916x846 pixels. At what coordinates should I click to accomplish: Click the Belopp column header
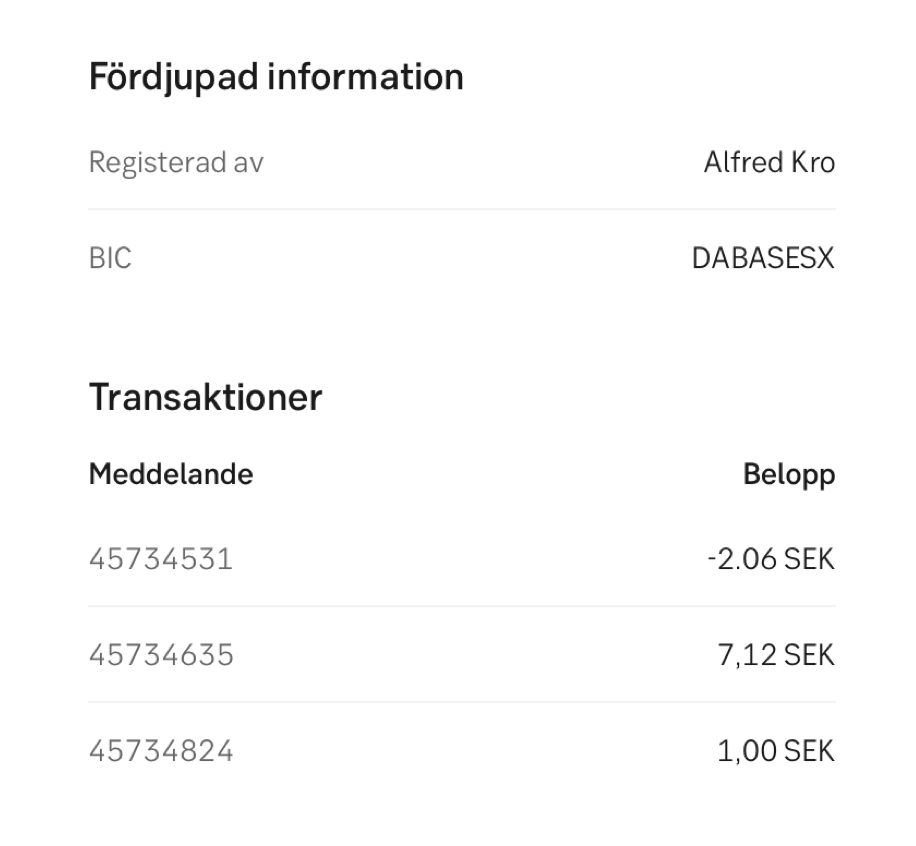[788, 474]
